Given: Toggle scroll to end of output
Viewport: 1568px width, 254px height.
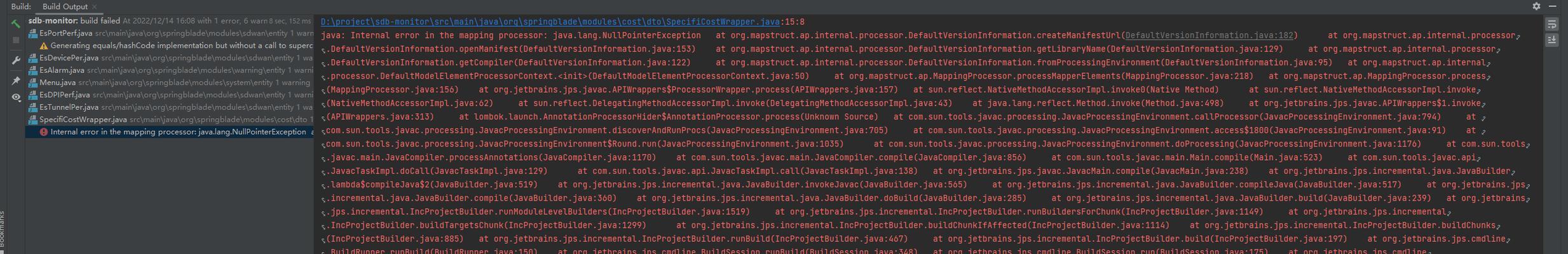Looking at the screenshot, I should [x=1551, y=40].
